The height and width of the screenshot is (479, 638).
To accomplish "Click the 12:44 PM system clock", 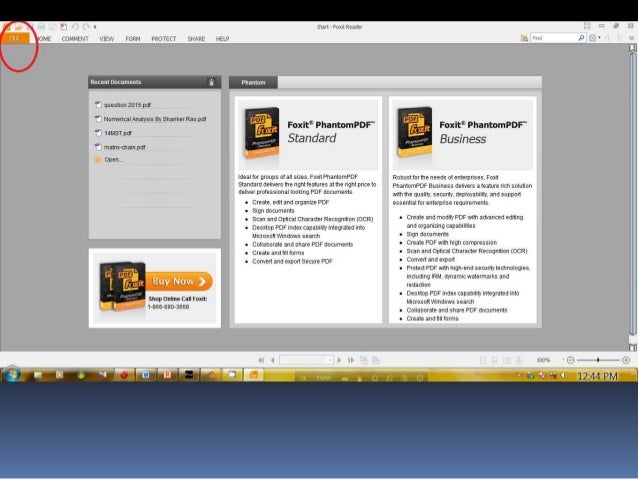I will point(597,376).
